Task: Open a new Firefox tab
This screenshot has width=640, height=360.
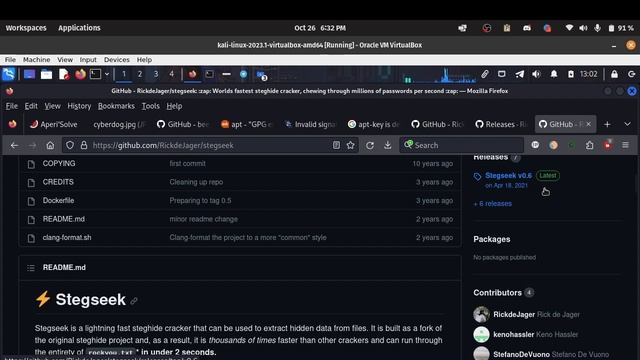Action: point(607,124)
